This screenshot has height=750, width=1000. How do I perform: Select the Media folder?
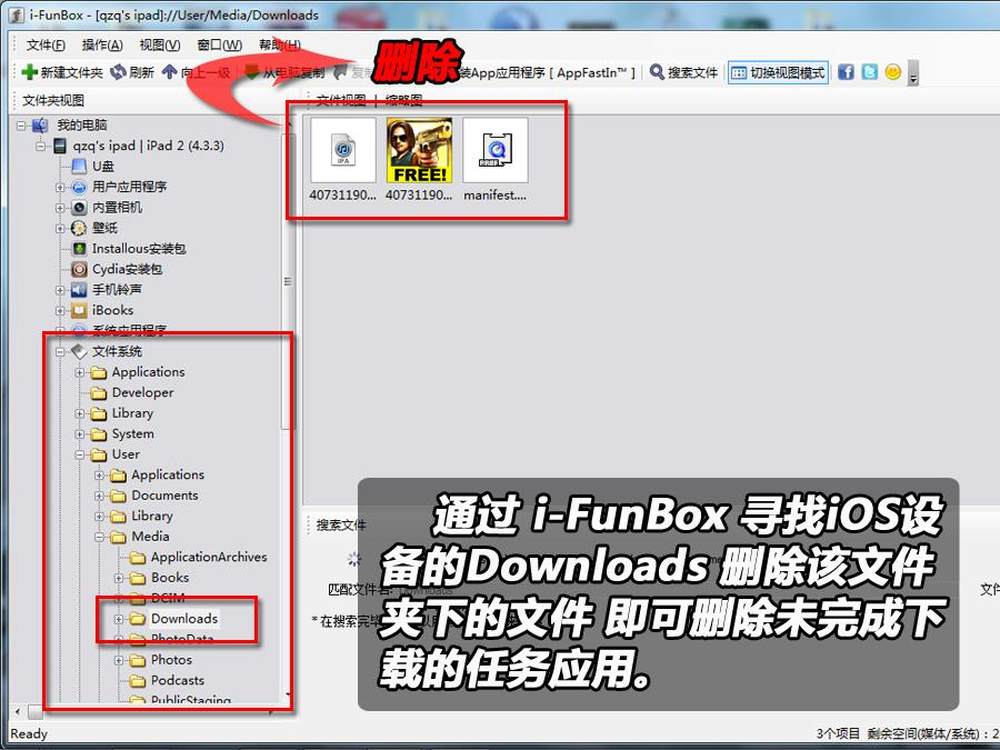[x=151, y=536]
